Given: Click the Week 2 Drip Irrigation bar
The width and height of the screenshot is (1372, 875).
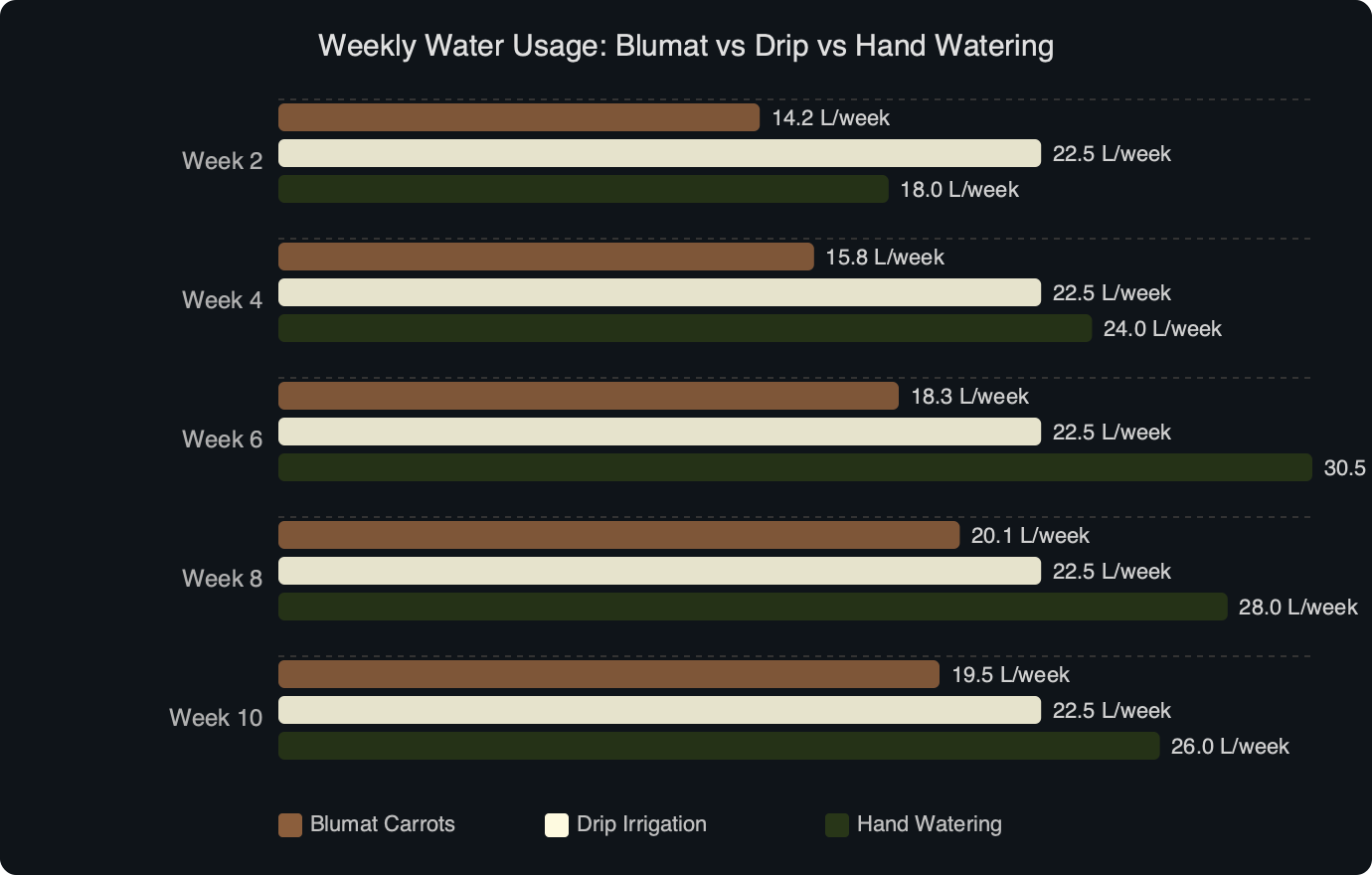Looking at the screenshot, I should (x=659, y=153).
